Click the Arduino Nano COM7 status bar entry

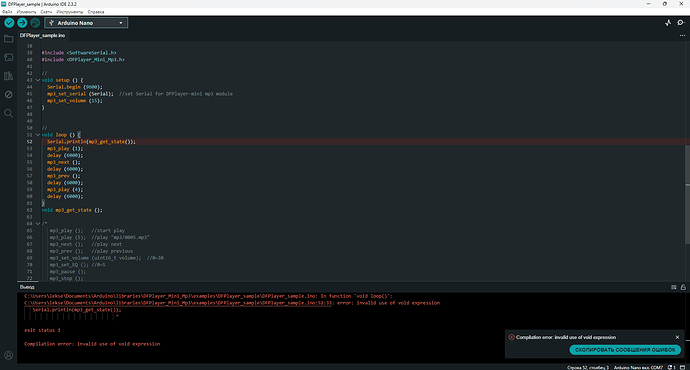[638, 367]
